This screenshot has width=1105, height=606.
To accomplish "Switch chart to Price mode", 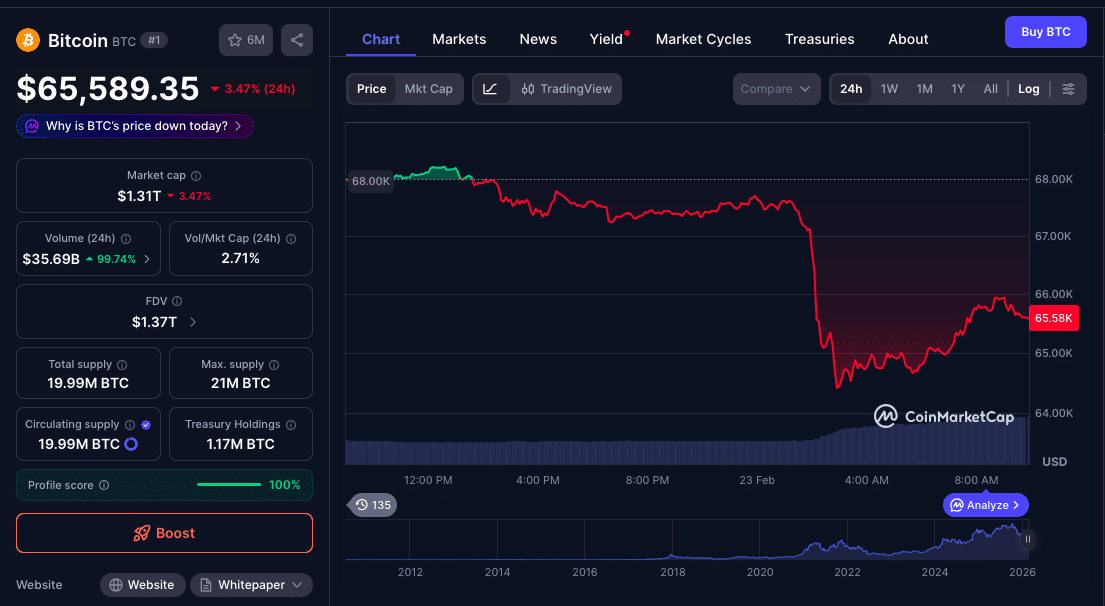I will (x=371, y=89).
